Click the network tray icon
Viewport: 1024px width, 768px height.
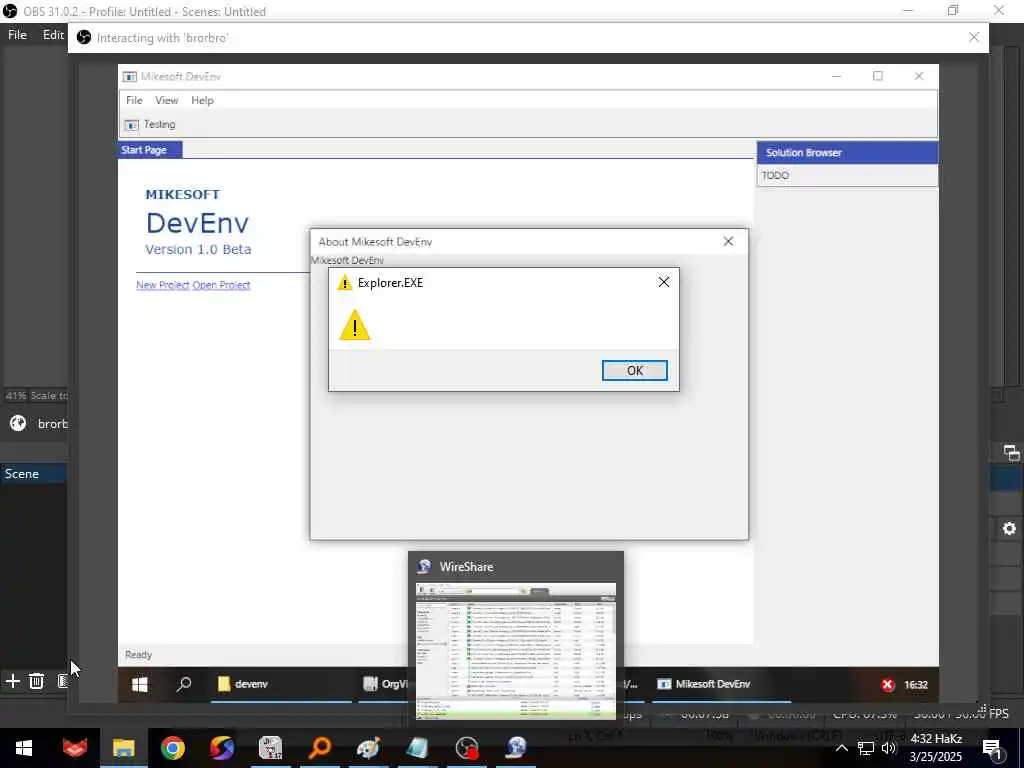point(866,748)
